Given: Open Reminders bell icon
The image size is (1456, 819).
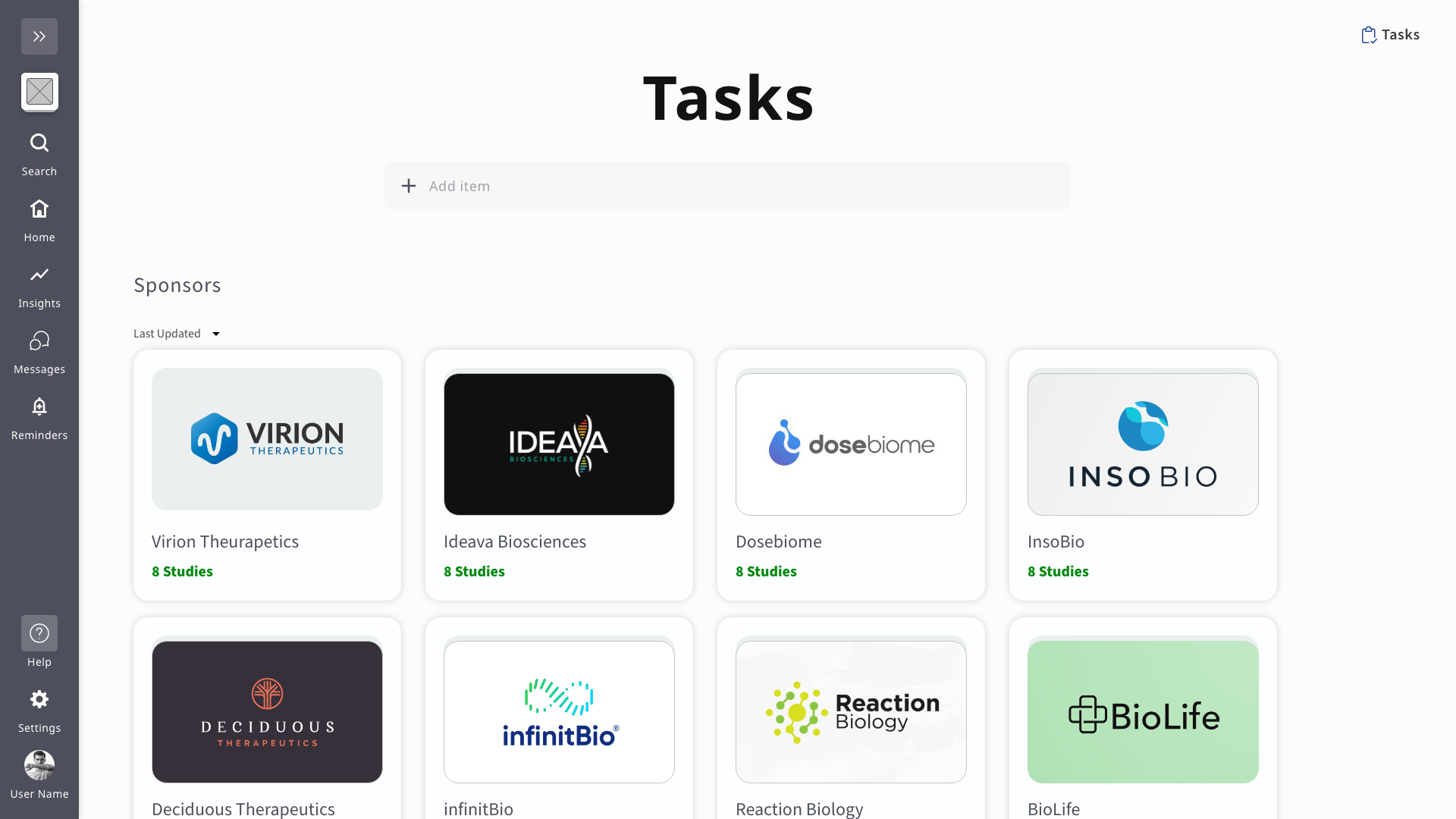Looking at the screenshot, I should click(x=39, y=407).
